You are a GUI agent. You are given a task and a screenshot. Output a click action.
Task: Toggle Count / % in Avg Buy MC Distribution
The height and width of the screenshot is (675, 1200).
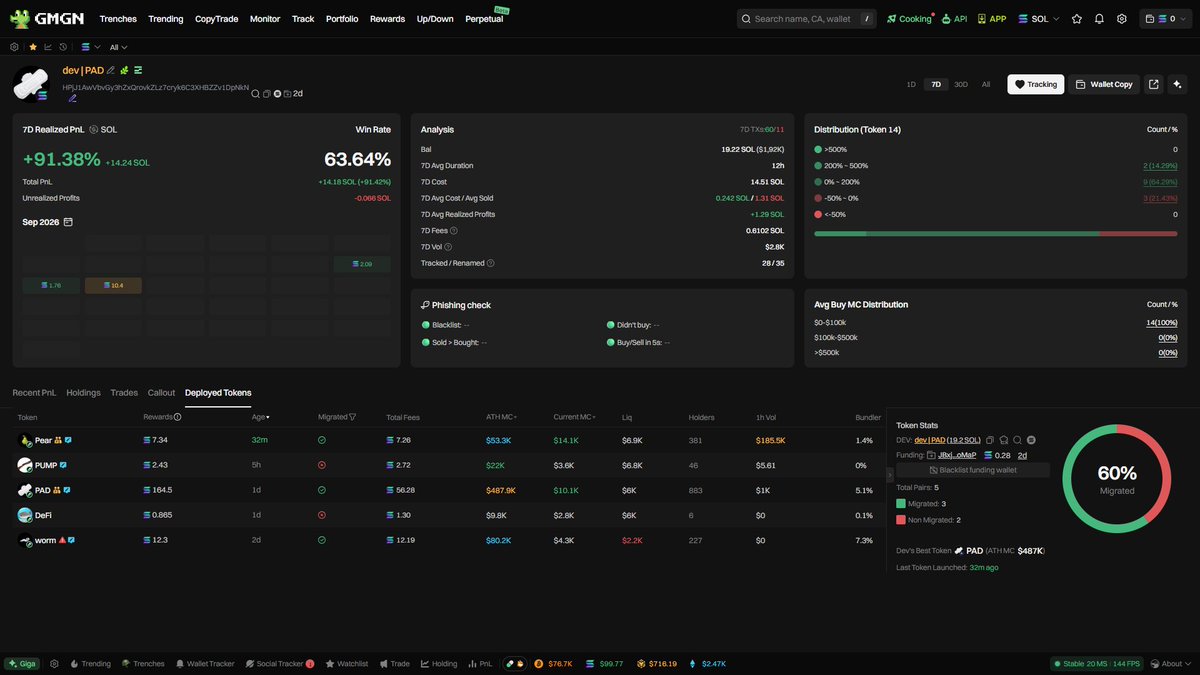(1161, 304)
